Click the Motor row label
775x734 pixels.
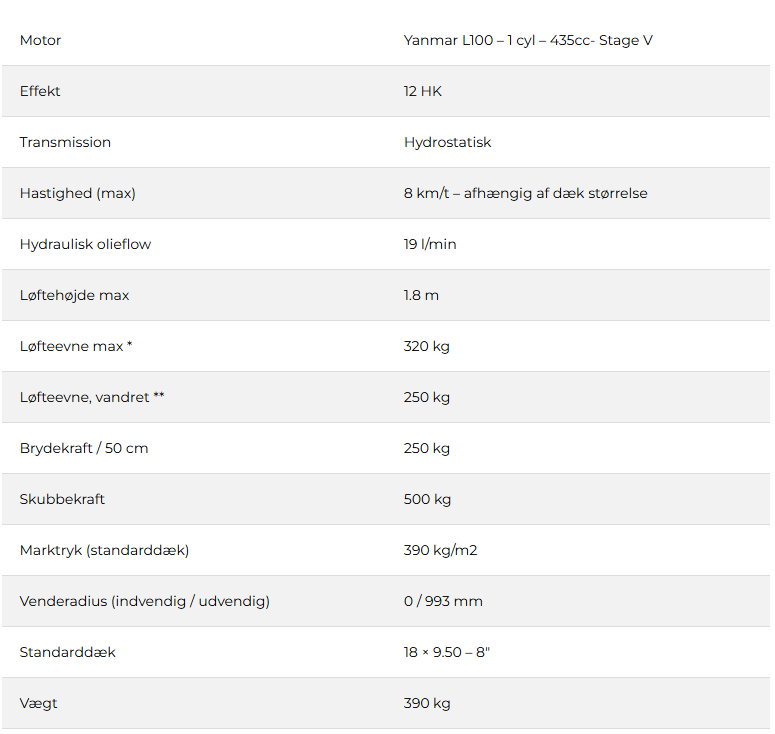point(40,41)
